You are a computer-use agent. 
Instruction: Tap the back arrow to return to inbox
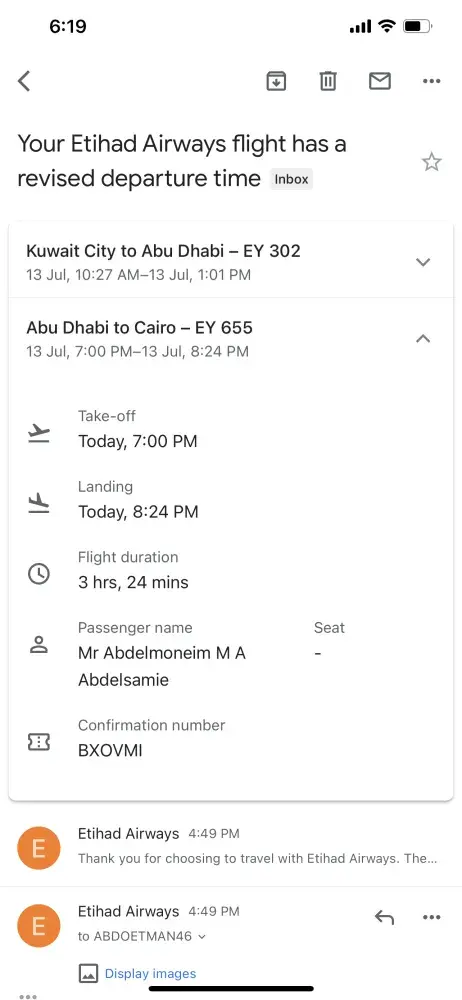point(24,81)
